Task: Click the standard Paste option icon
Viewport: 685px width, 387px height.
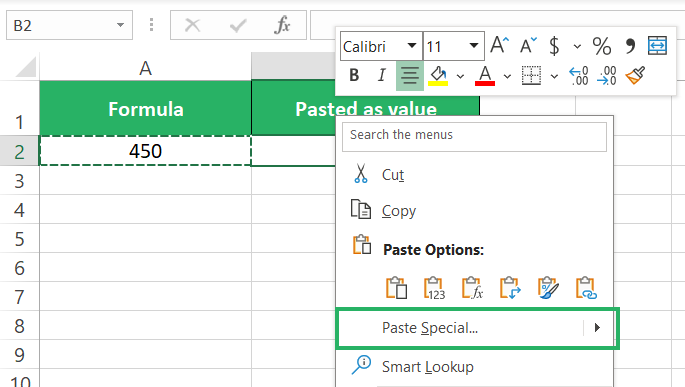Action: 396,288
